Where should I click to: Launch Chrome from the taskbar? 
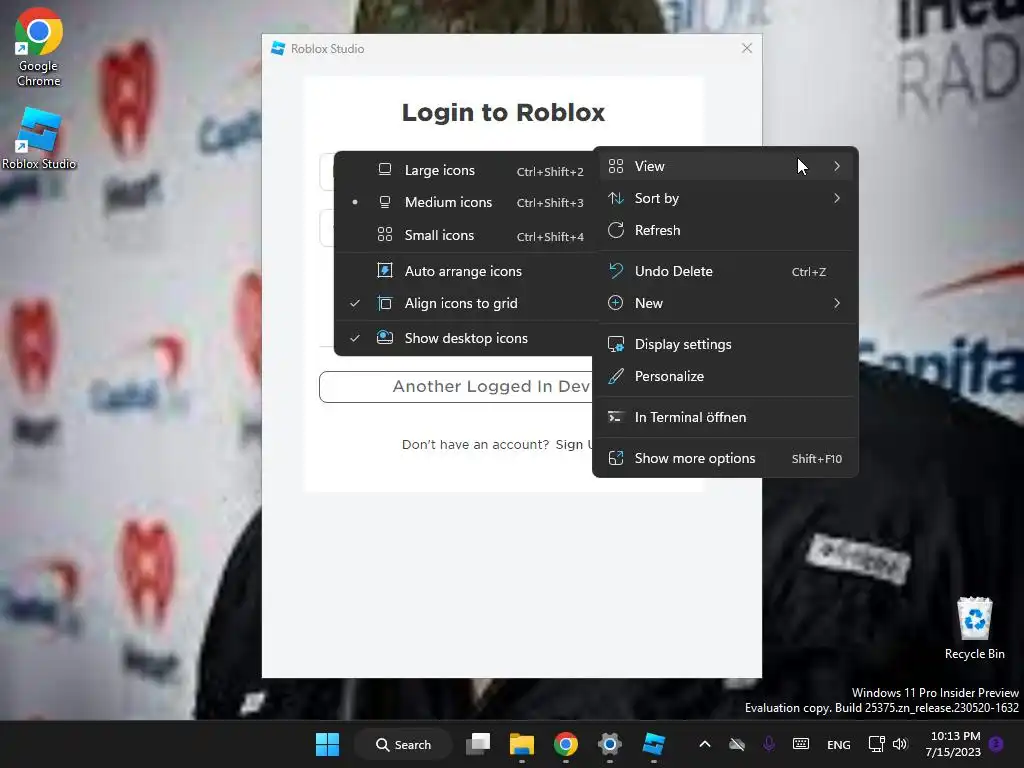(x=566, y=744)
